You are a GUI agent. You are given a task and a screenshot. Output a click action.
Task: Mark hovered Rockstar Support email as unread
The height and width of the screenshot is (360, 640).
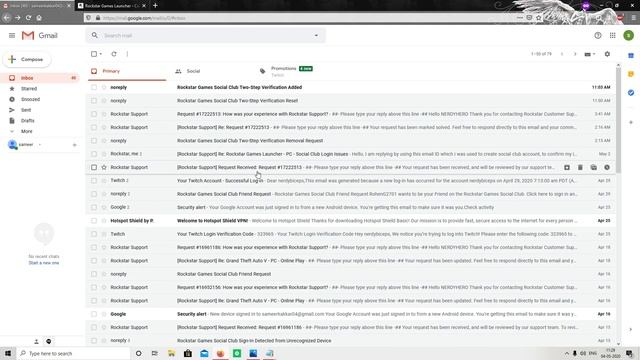tap(593, 167)
